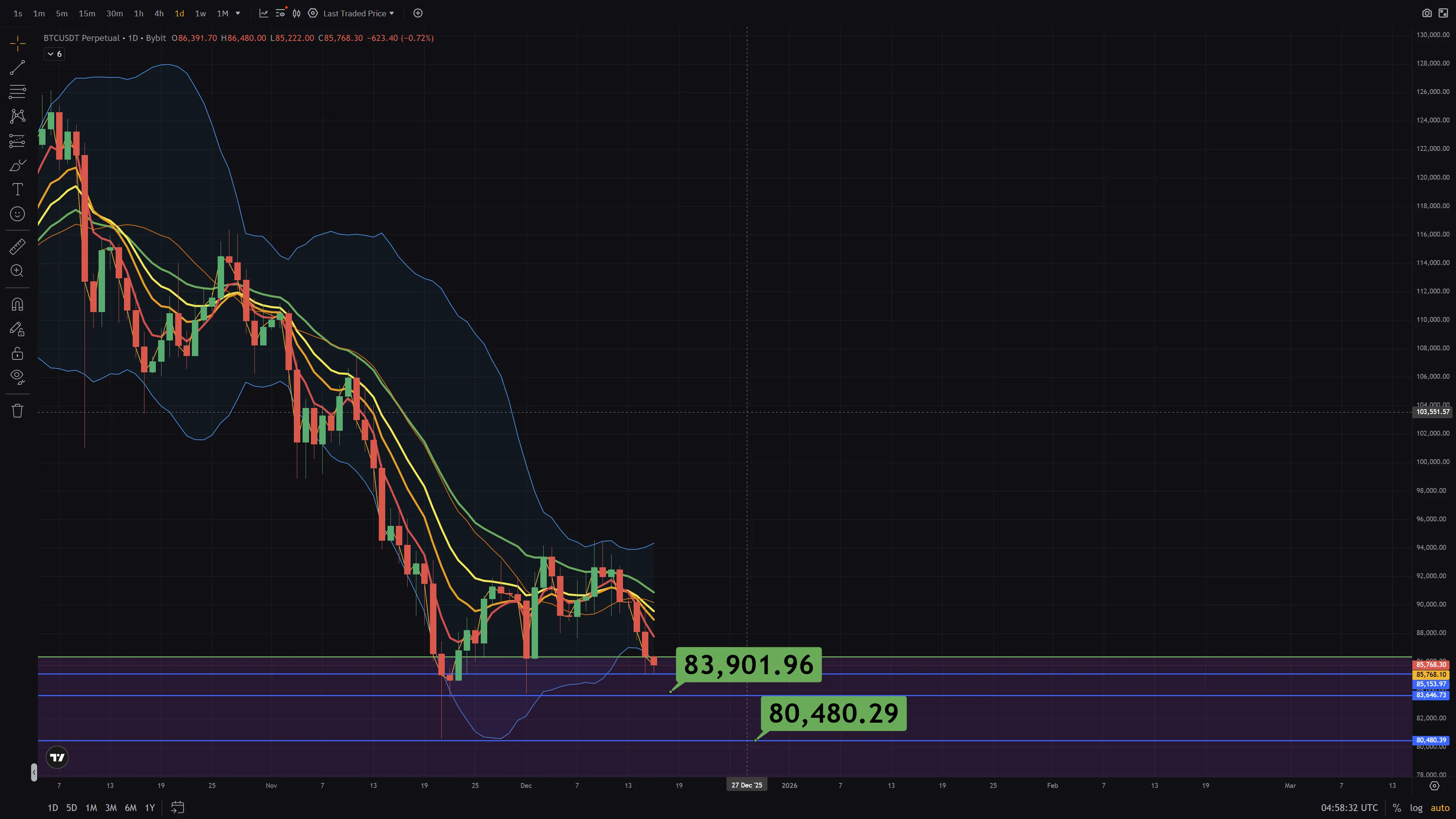Click the 83,901.96 price callout label
This screenshot has height=819, width=1456.
pos(748,665)
